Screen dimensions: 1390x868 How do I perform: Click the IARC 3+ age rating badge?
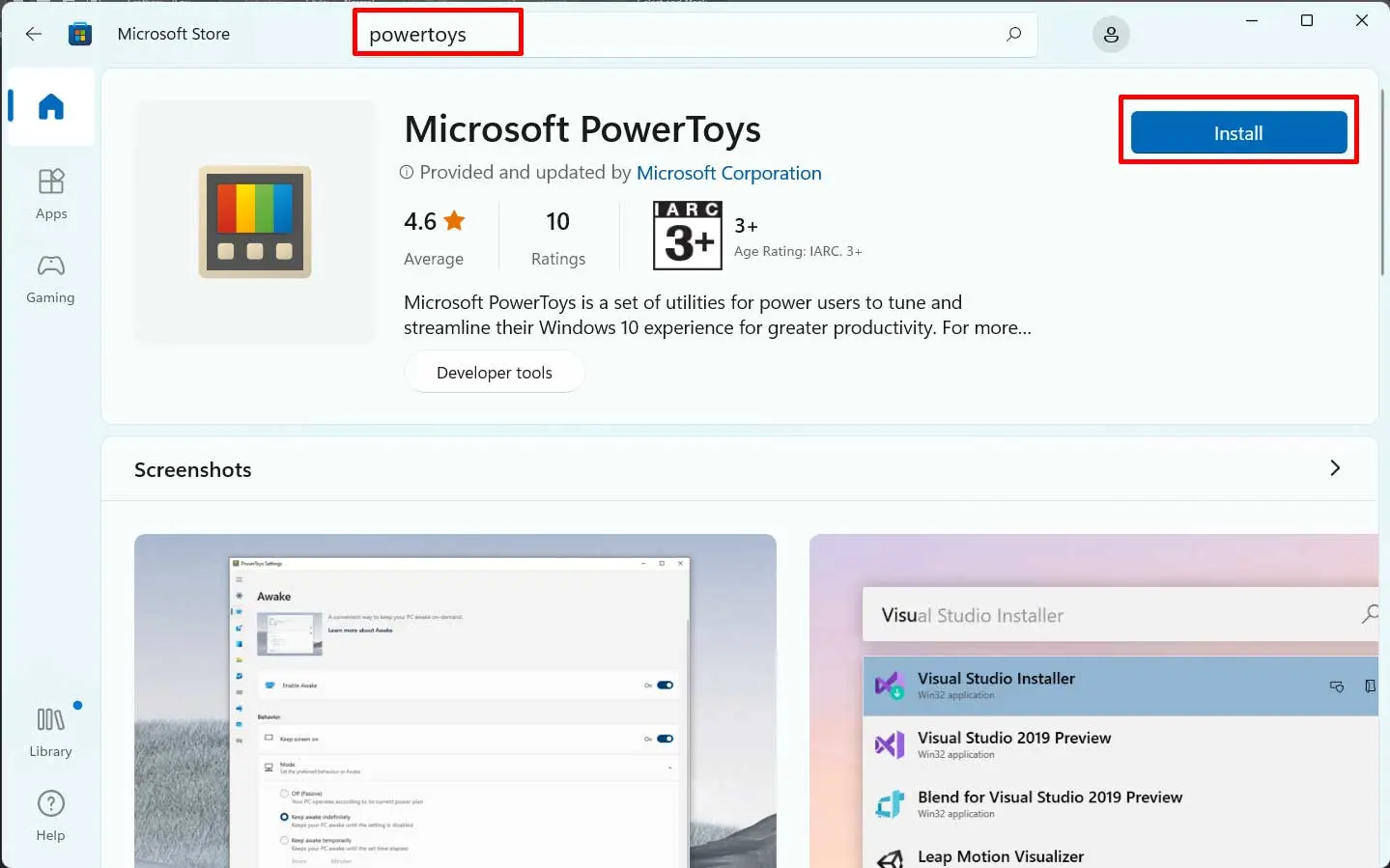(687, 236)
